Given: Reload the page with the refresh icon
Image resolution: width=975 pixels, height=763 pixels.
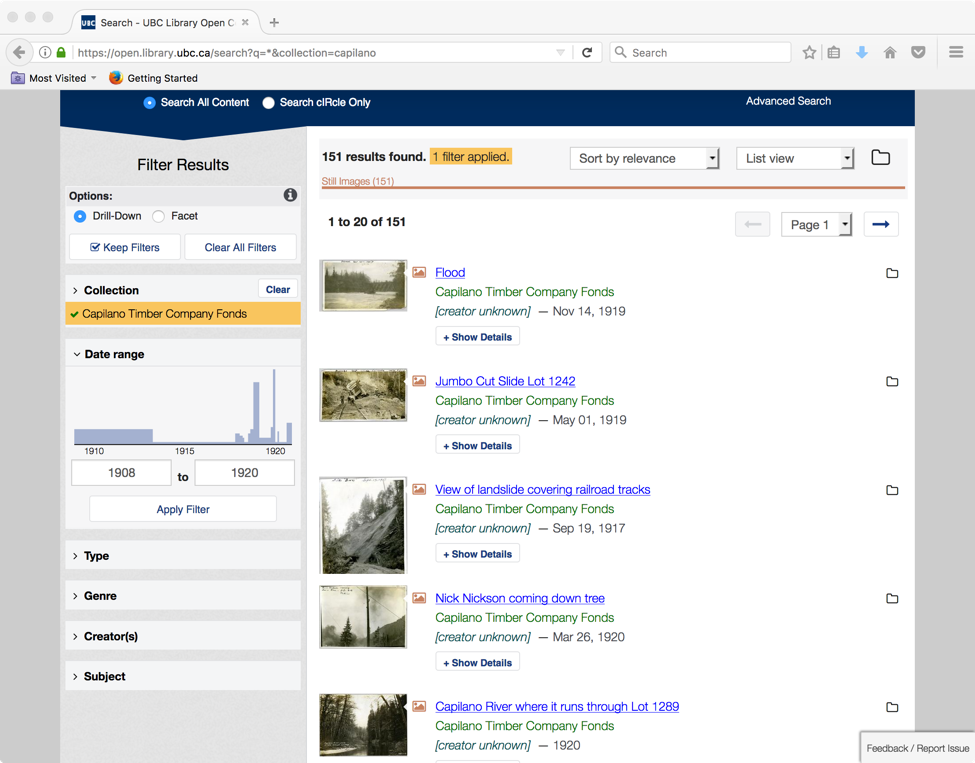Looking at the screenshot, I should coord(586,52).
